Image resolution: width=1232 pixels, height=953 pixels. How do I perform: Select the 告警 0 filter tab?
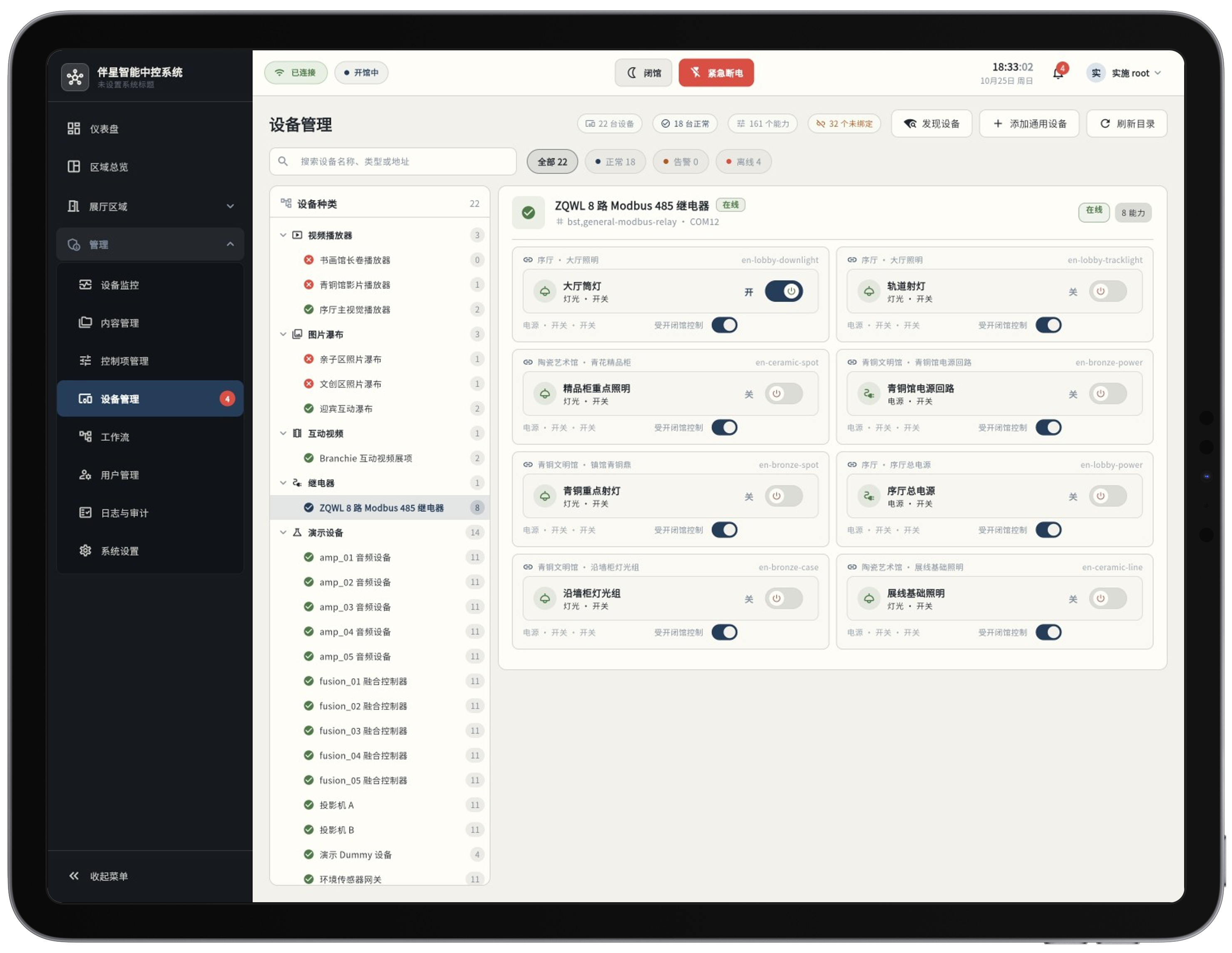pyautogui.click(x=681, y=162)
